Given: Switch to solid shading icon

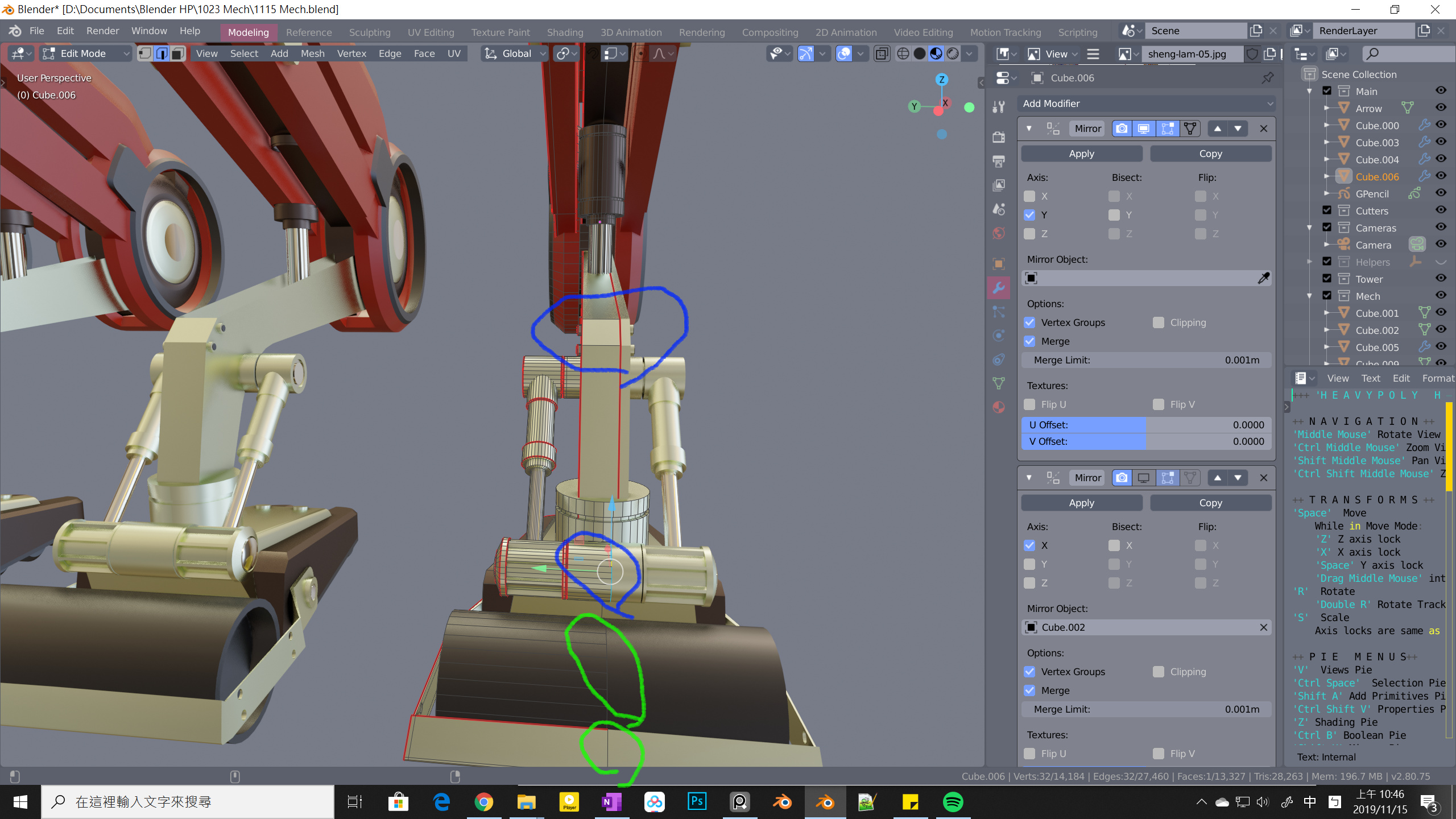Looking at the screenshot, I should [x=919, y=53].
